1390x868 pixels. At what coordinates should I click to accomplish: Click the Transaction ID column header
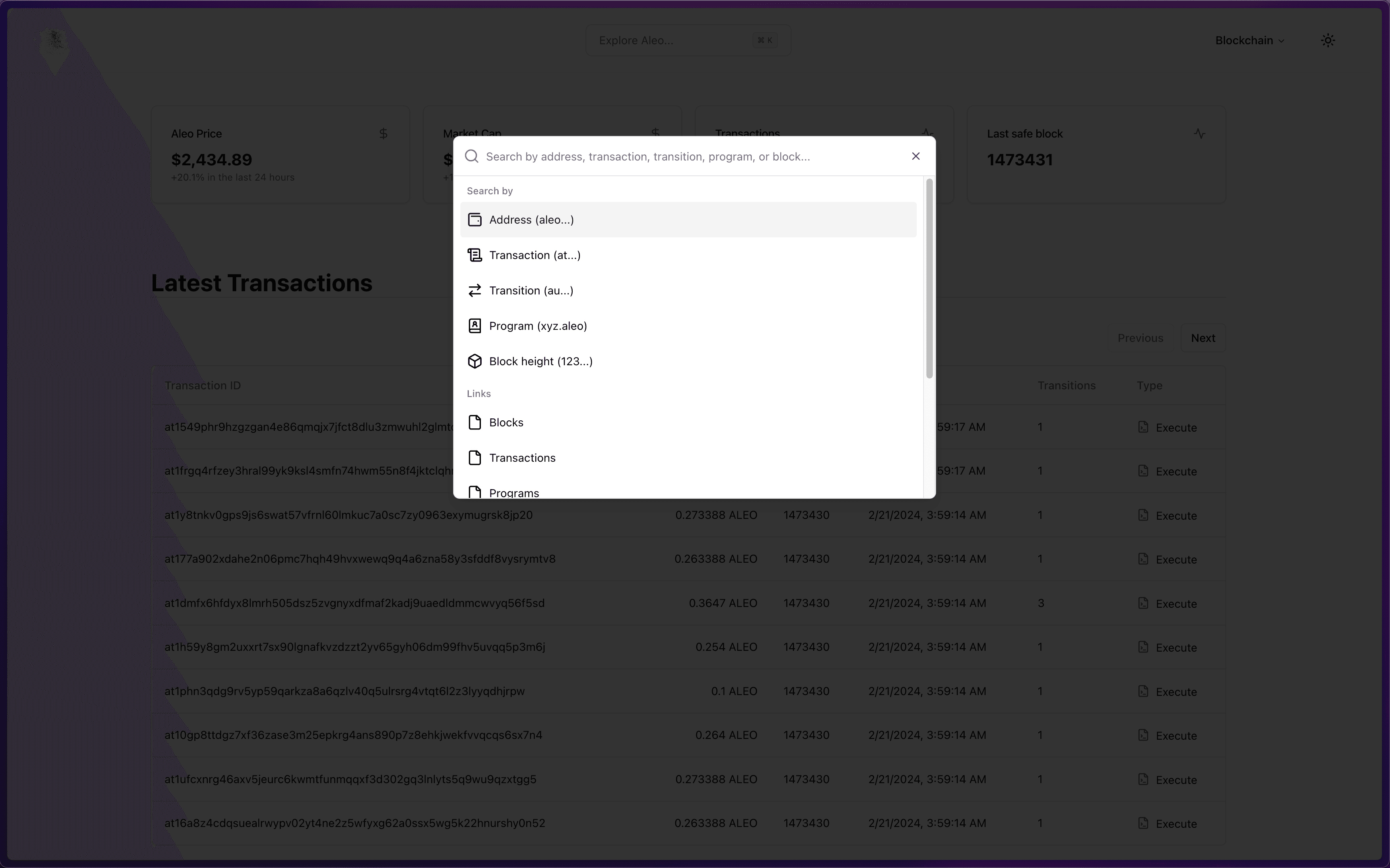point(203,386)
